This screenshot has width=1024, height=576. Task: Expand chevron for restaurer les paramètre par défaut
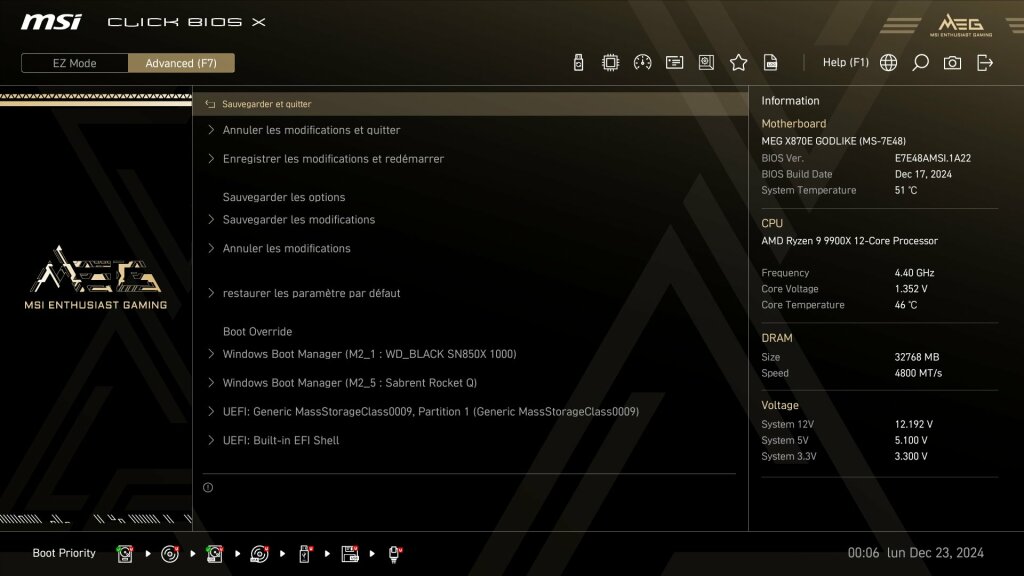point(210,293)
